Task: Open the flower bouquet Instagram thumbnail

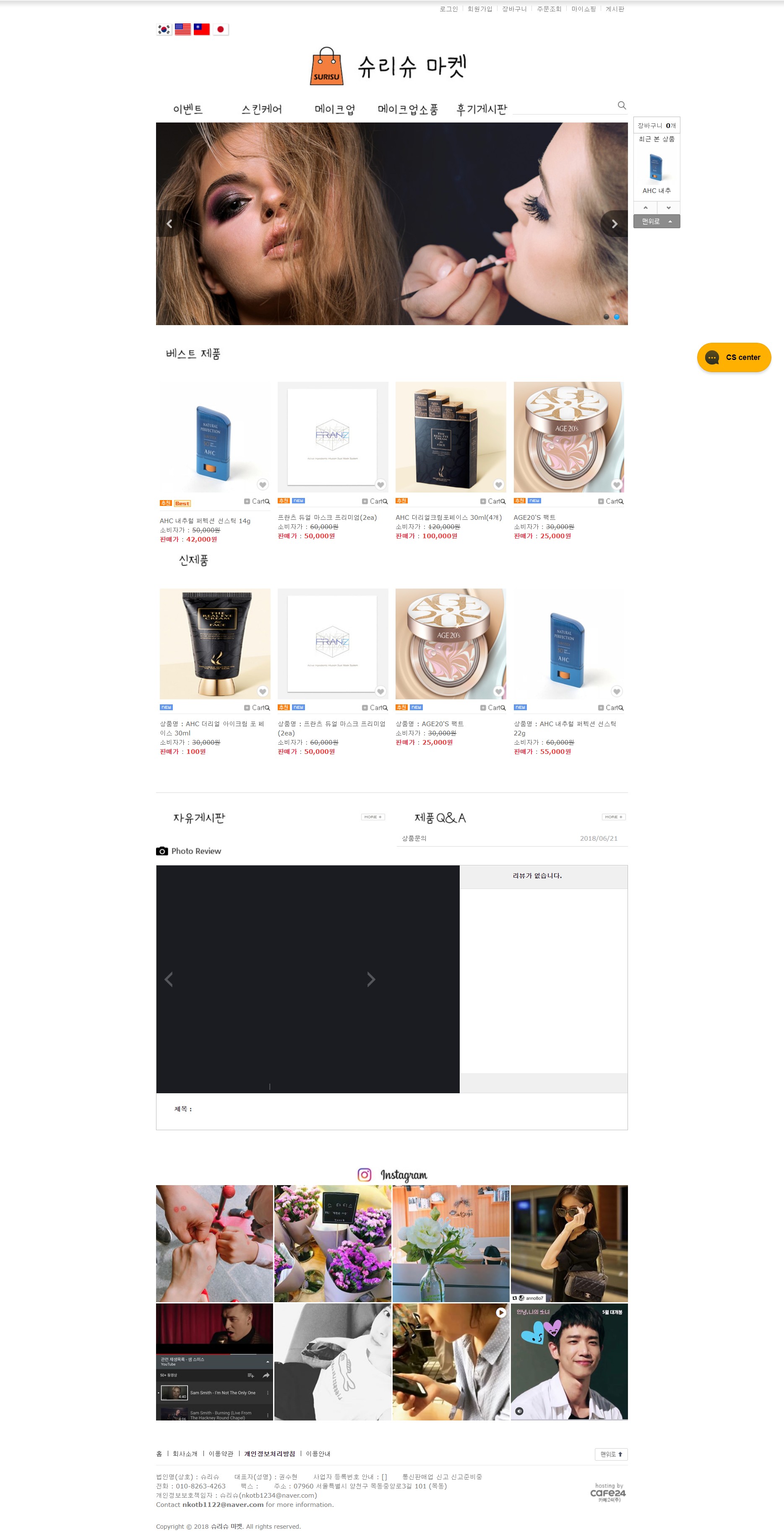Action: (332, 1243)
